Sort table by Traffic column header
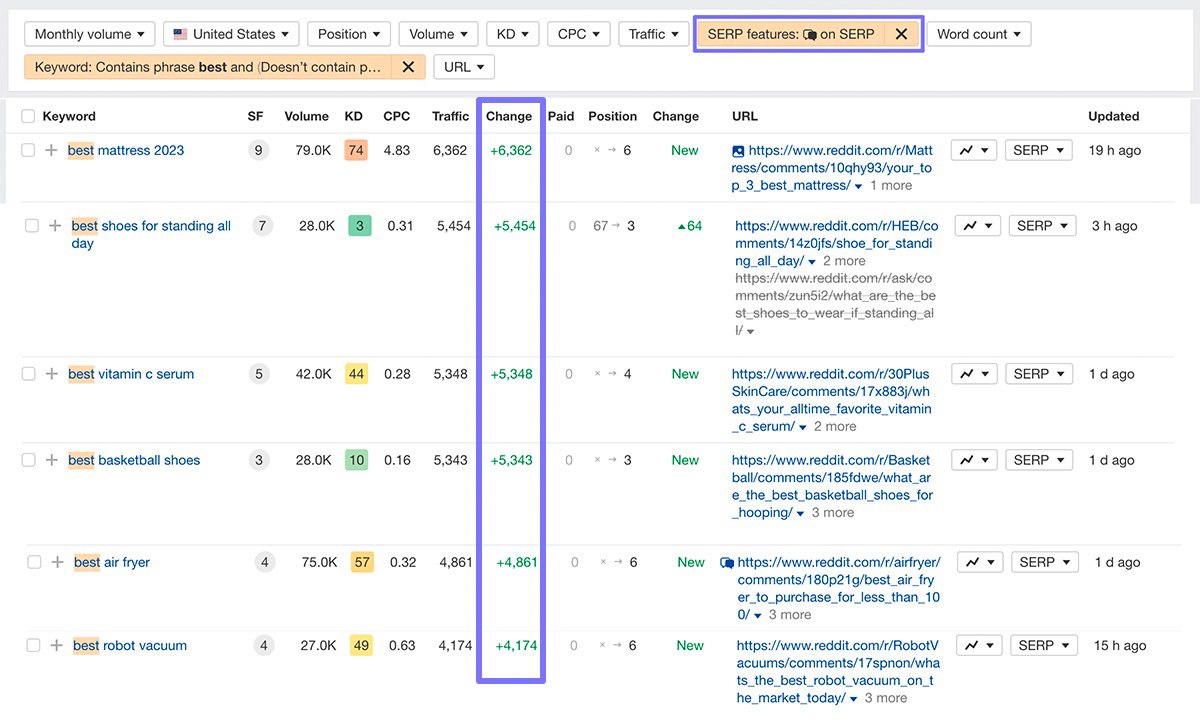Viewport: 1200px width, 728px height. (450, 116)
